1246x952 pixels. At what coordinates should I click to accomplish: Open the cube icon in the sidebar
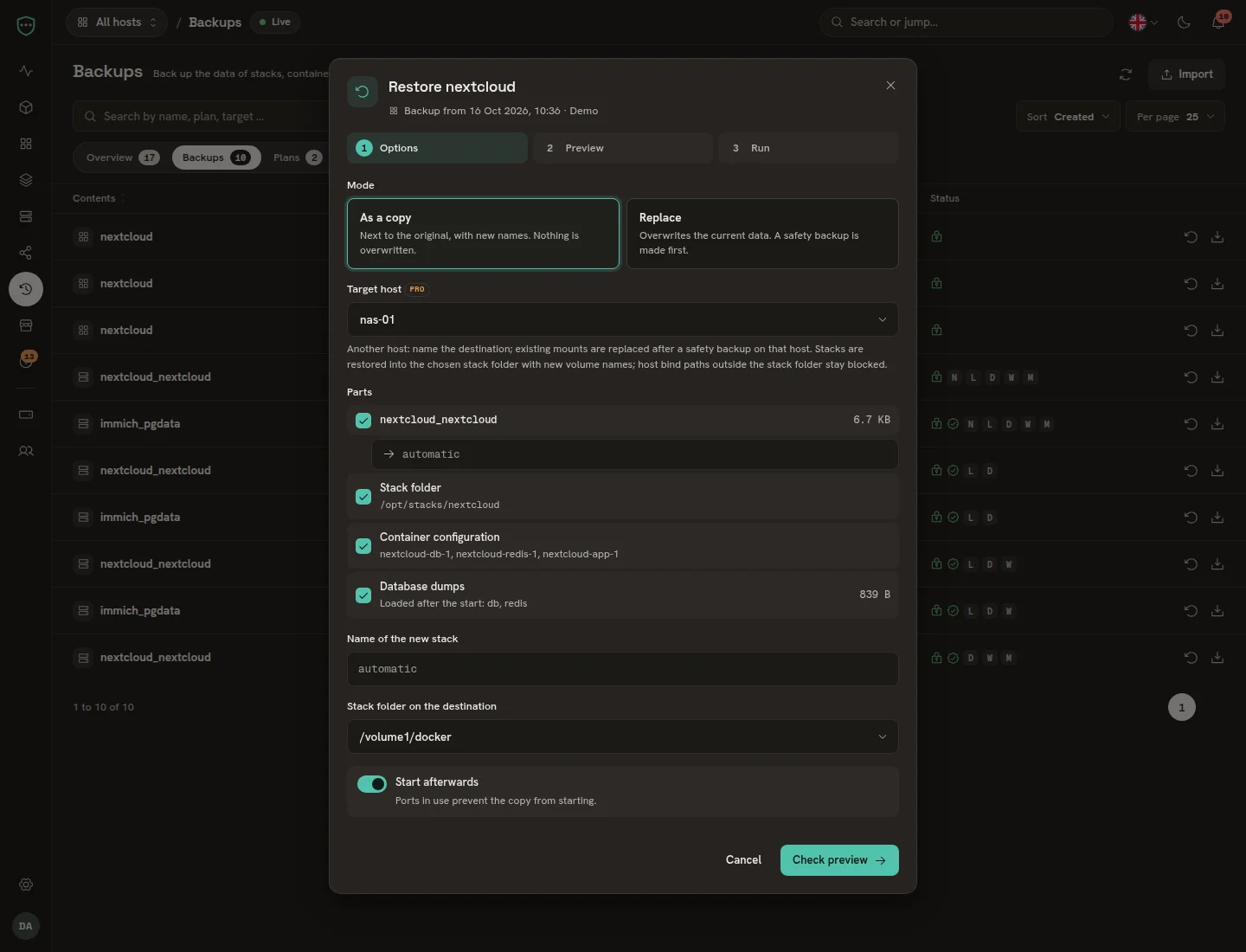tap(26, 107)
